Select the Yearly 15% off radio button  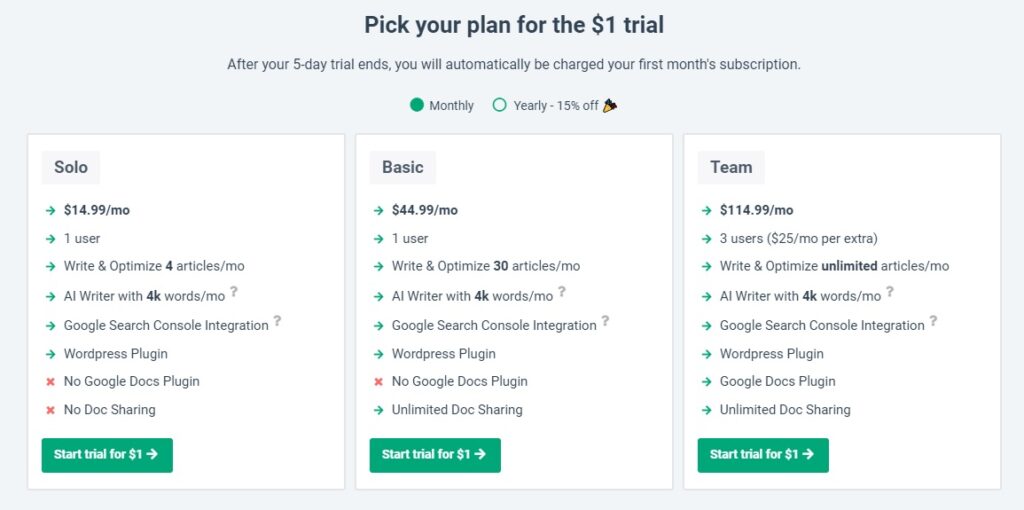500,104
